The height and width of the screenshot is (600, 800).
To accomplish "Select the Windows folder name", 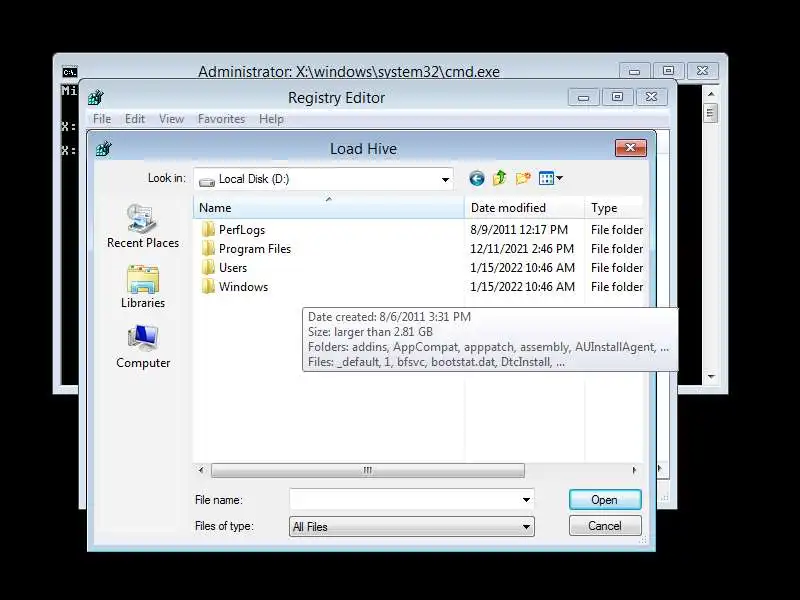I will point(243,286).
